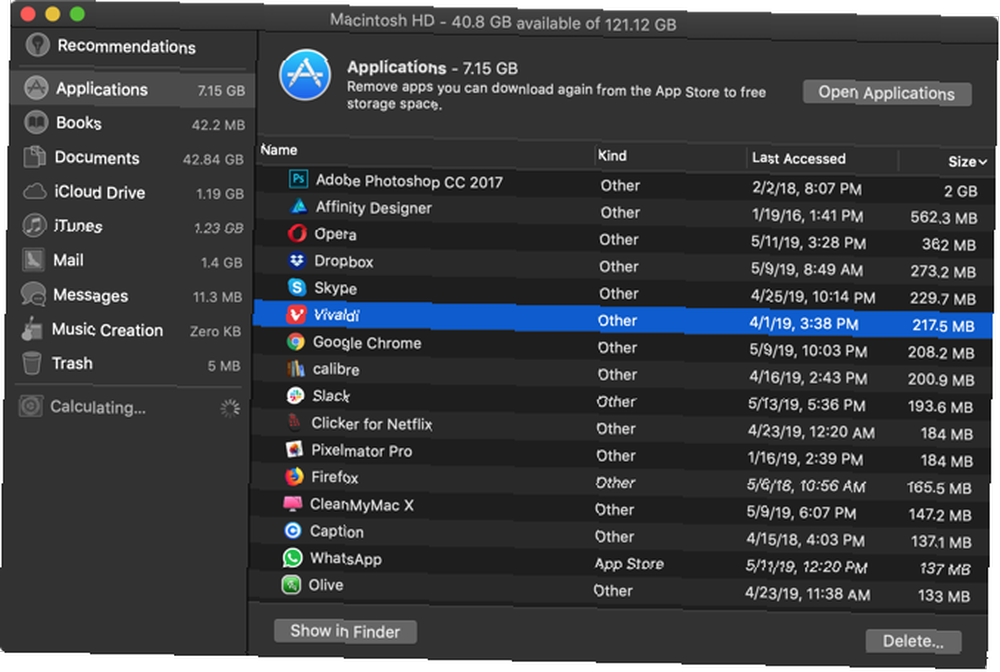Click the Pixelmator Pro app icon

pyautogui.click(x=294, y=449)
